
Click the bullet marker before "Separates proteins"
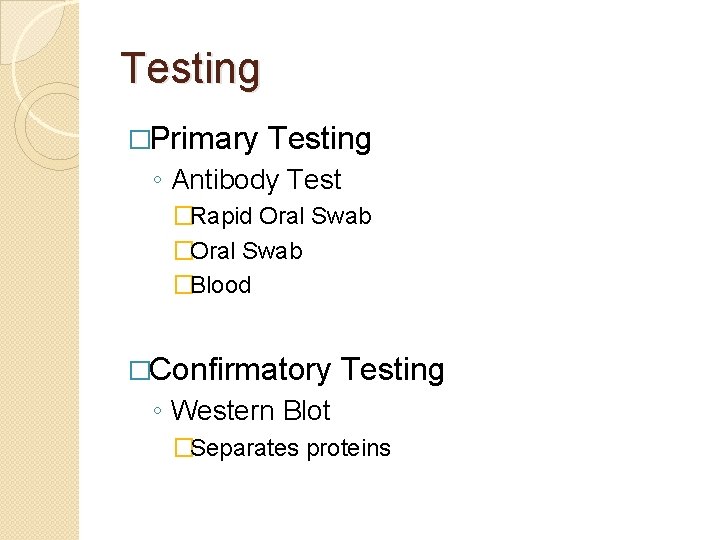coord(182,448)
